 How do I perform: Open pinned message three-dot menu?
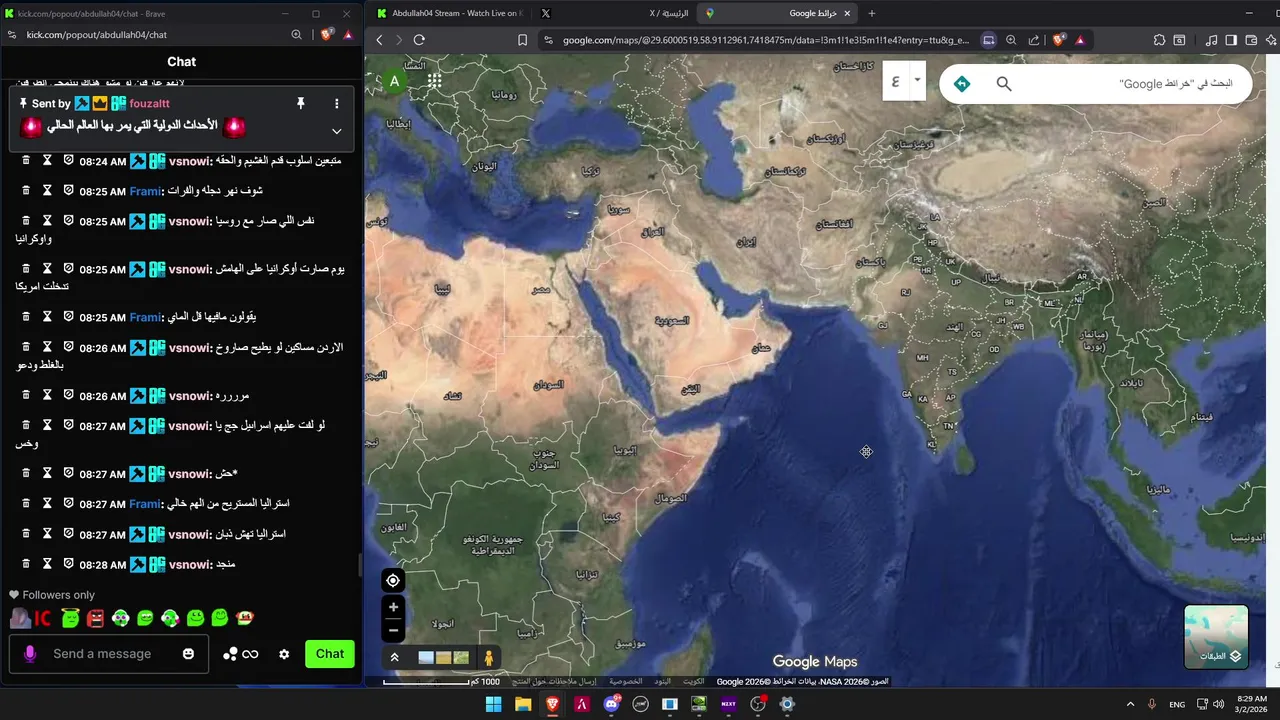point(336,103)
